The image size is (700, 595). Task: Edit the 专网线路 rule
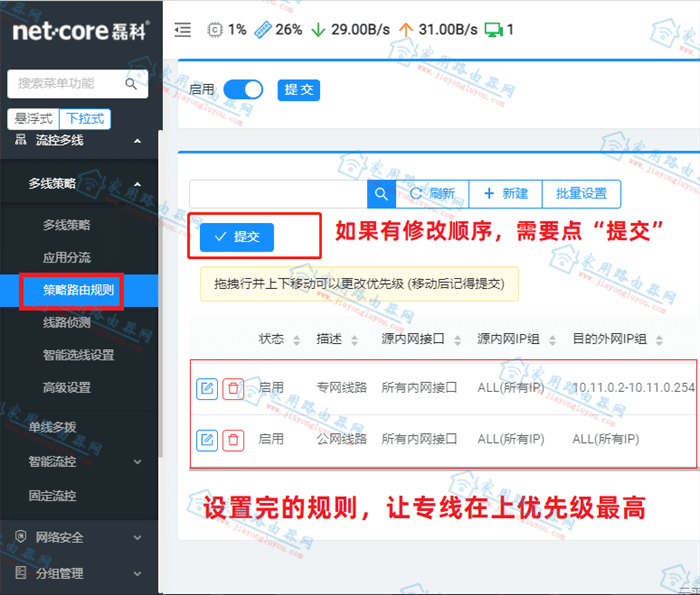tap(207, 388)
